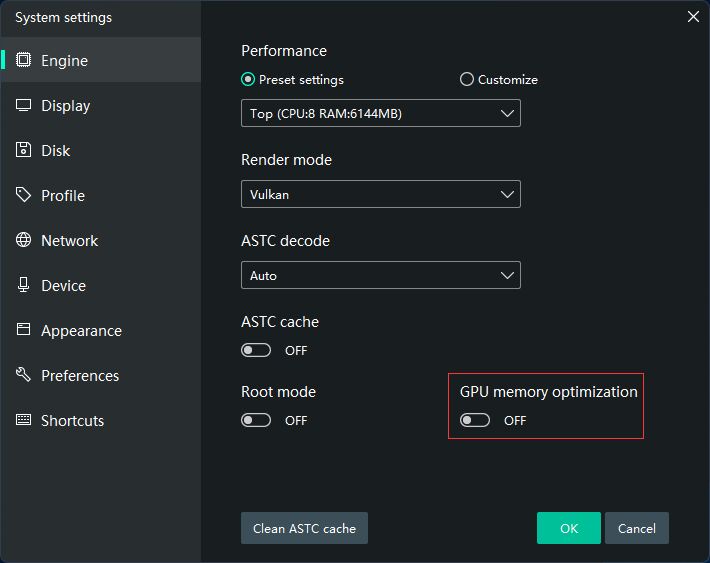Select the Preset settings radio button
The height and width of the screenshot is (563, 710).
click(x=248, y=80)
